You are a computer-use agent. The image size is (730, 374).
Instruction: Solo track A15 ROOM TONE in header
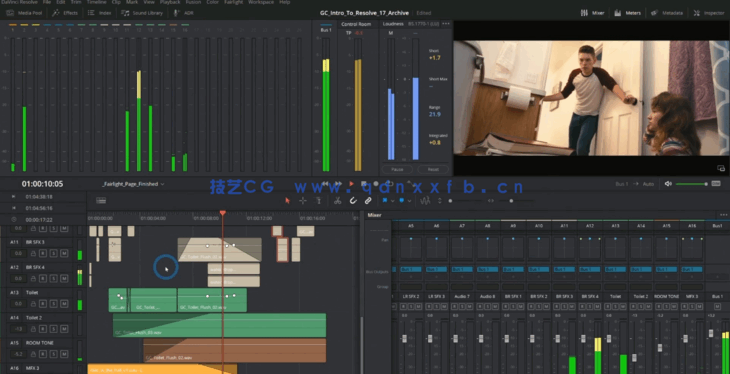(54, 354)
